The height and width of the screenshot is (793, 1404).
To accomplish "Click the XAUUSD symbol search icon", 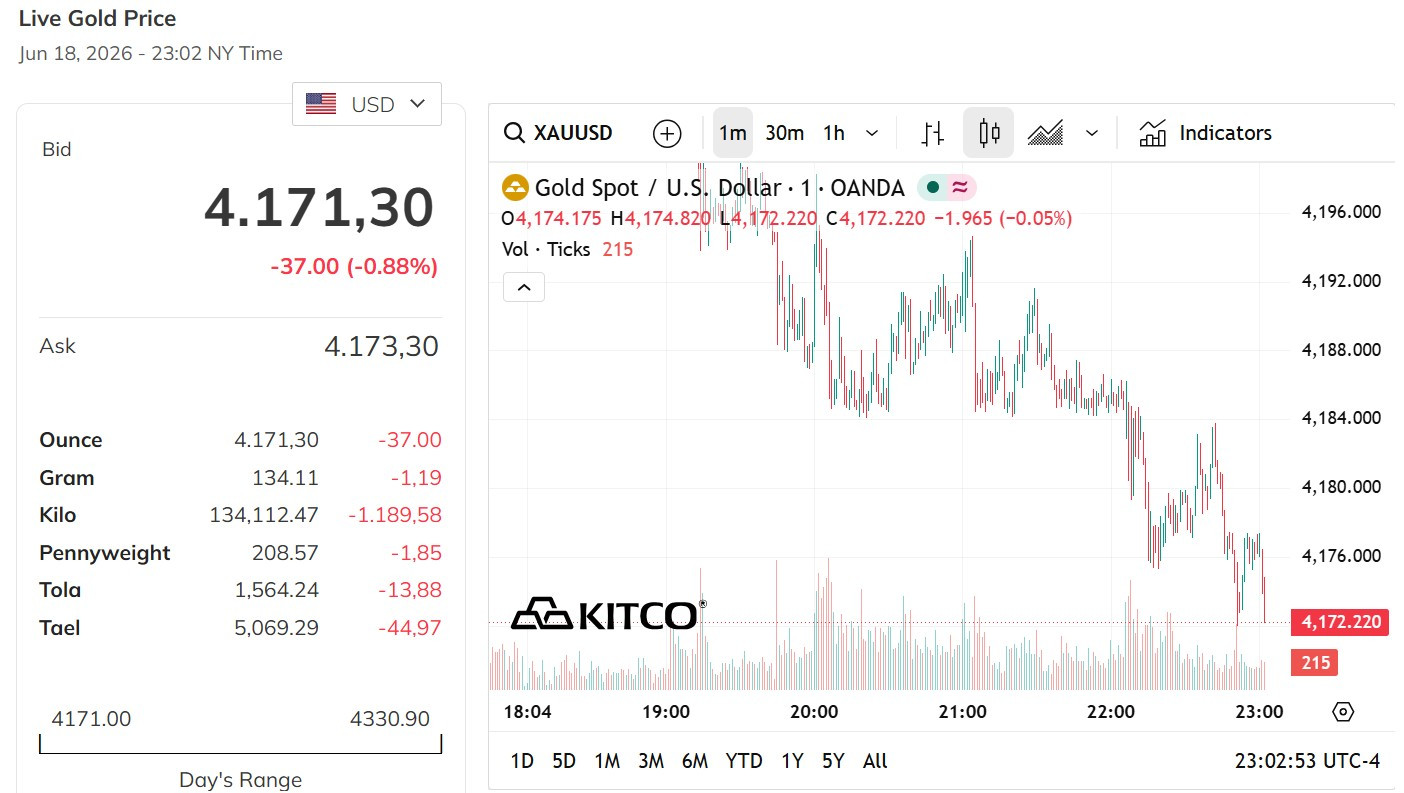I will tap(514, 133).
